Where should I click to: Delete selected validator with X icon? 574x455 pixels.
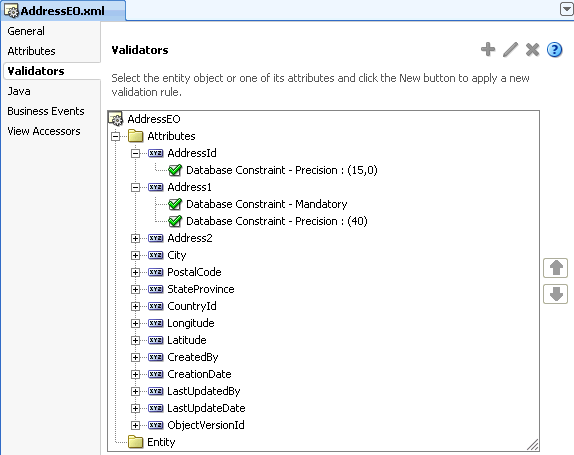532,49
